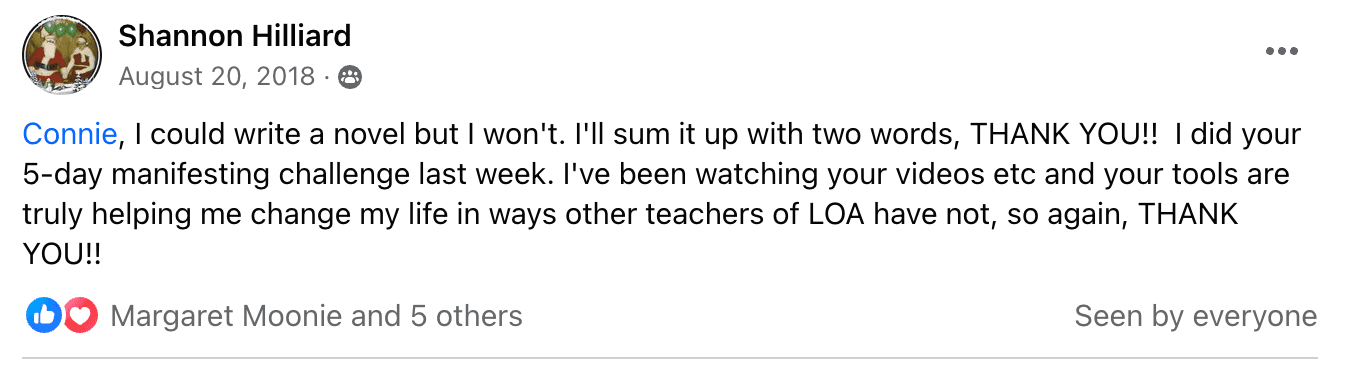
Task: Click the red Love heart reaction icon
Action: point(80,317)
